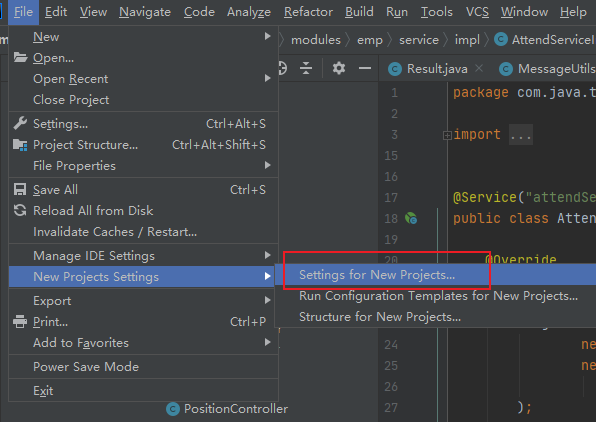Click the AttendServiceImpl class icon in breadcrumb

(x=501, y=39)
